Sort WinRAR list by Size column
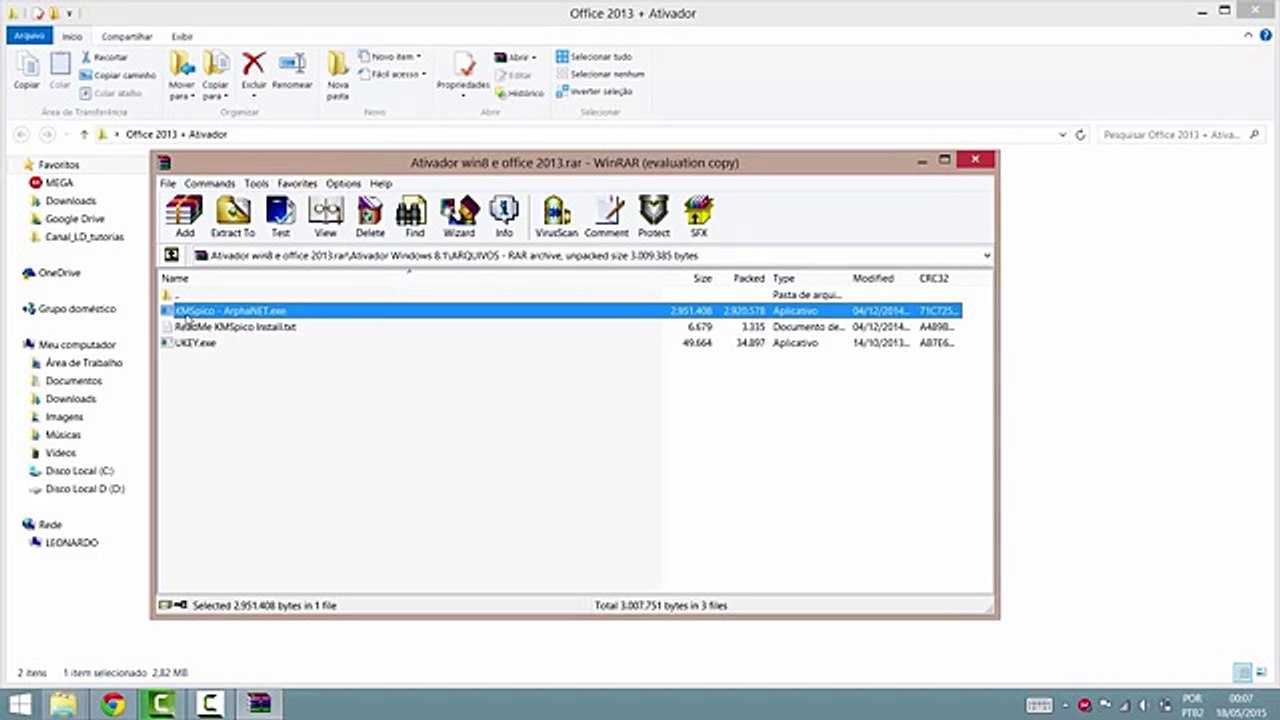Viewport: 1280px width, 720px height. point(703,278)
